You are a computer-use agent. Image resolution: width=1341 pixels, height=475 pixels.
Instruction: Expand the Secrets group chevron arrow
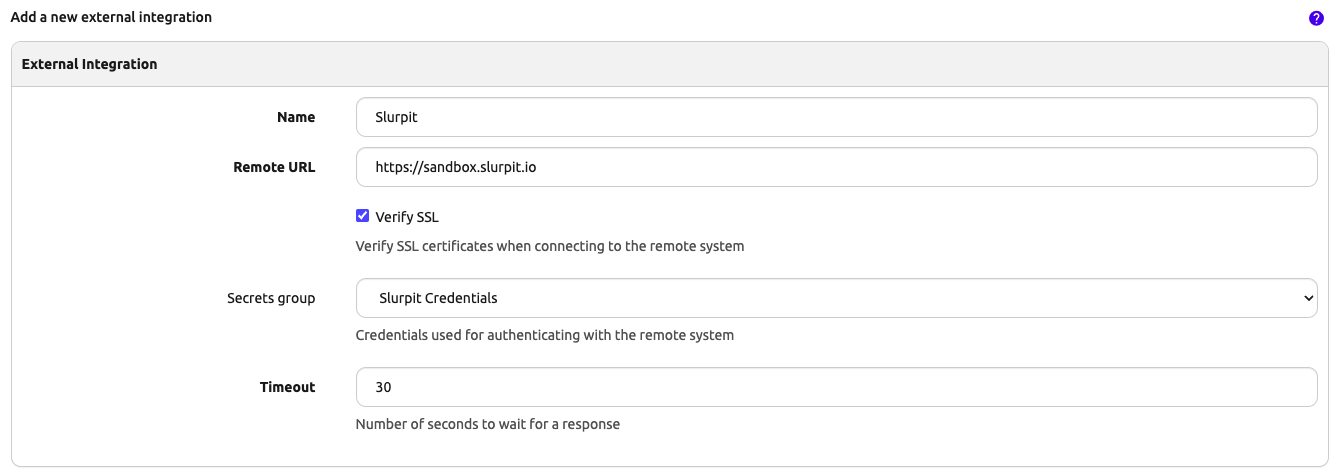pos(1309,298)
